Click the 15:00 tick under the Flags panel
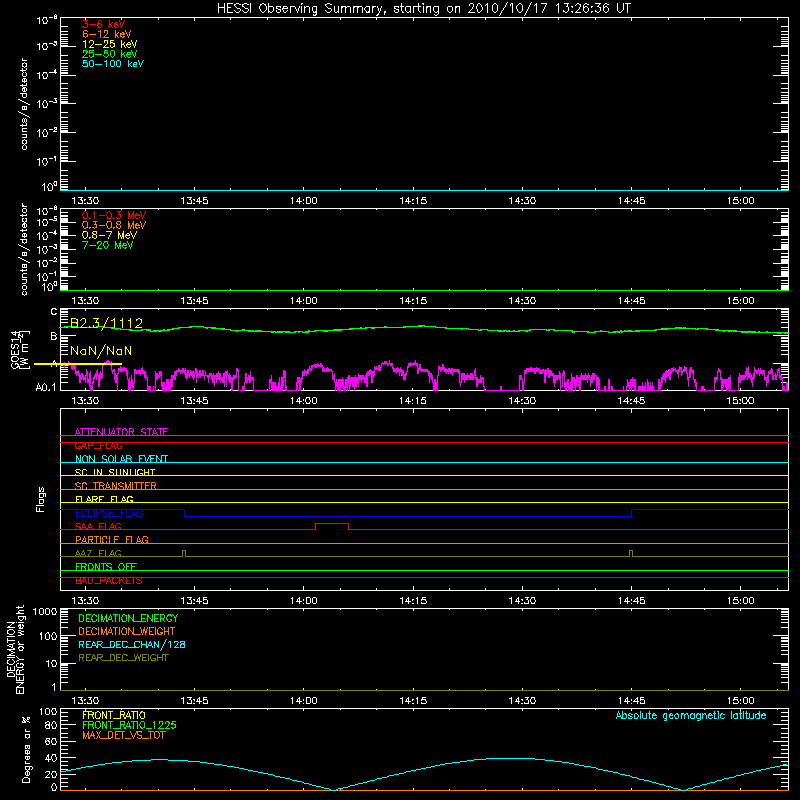 tap(740, 601)
